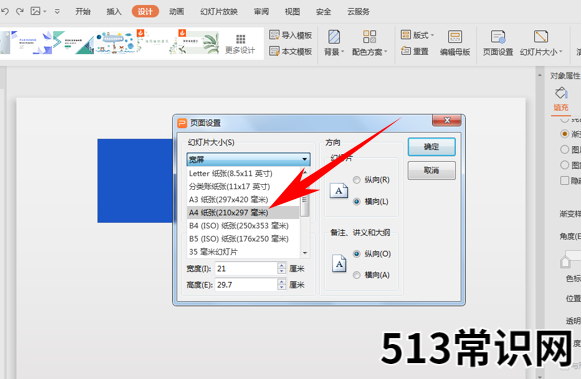The height and width of the screenshot is (379, 582).
Task: Select the green leaf design template thumbnail
Action: coord(199,43)
